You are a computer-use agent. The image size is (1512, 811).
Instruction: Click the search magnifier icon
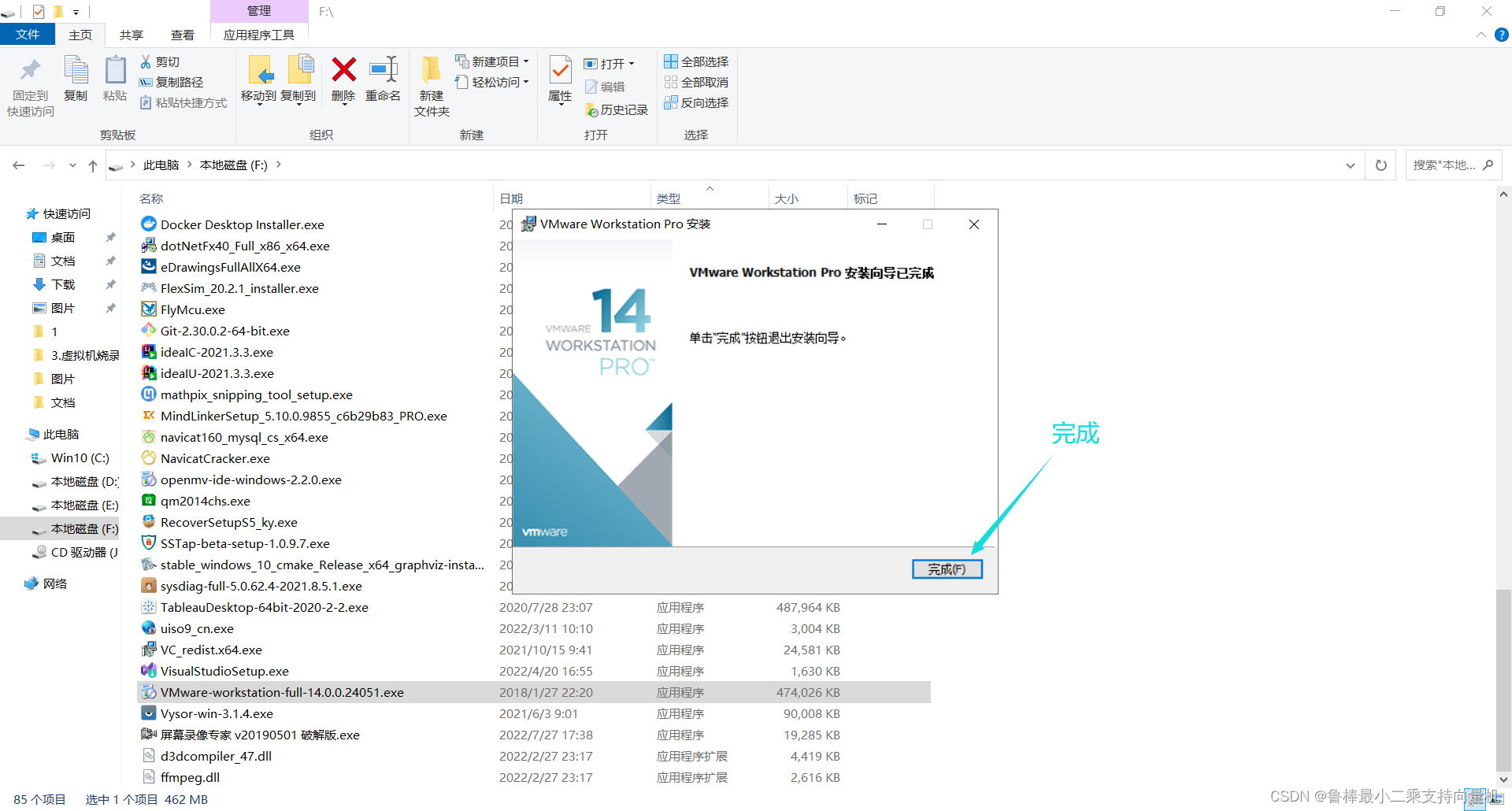coord(1488,165)
